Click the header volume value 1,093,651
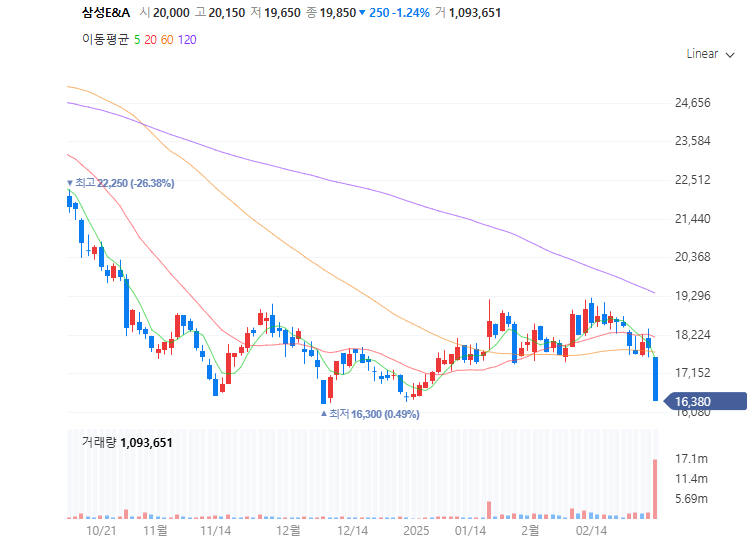Viewport: 755px width, 557px height. tap(475, 13)
